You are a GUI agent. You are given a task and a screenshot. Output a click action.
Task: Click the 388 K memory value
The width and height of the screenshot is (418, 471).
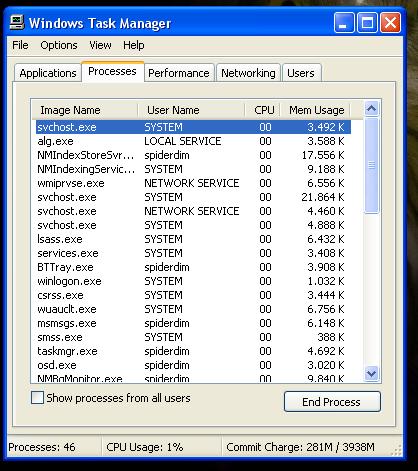click(331, 337)
